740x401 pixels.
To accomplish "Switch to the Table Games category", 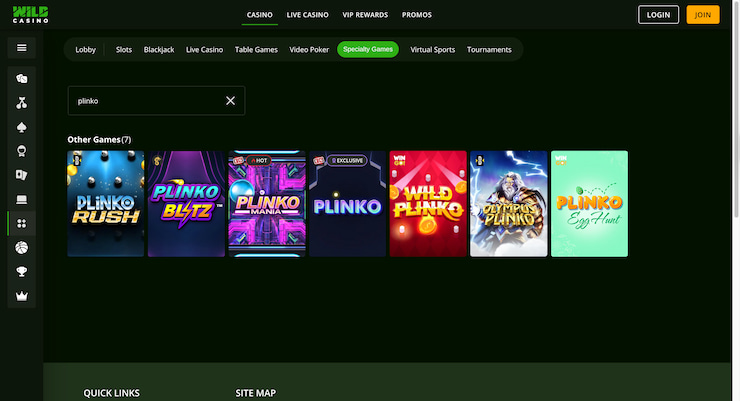I will point(256,50).
